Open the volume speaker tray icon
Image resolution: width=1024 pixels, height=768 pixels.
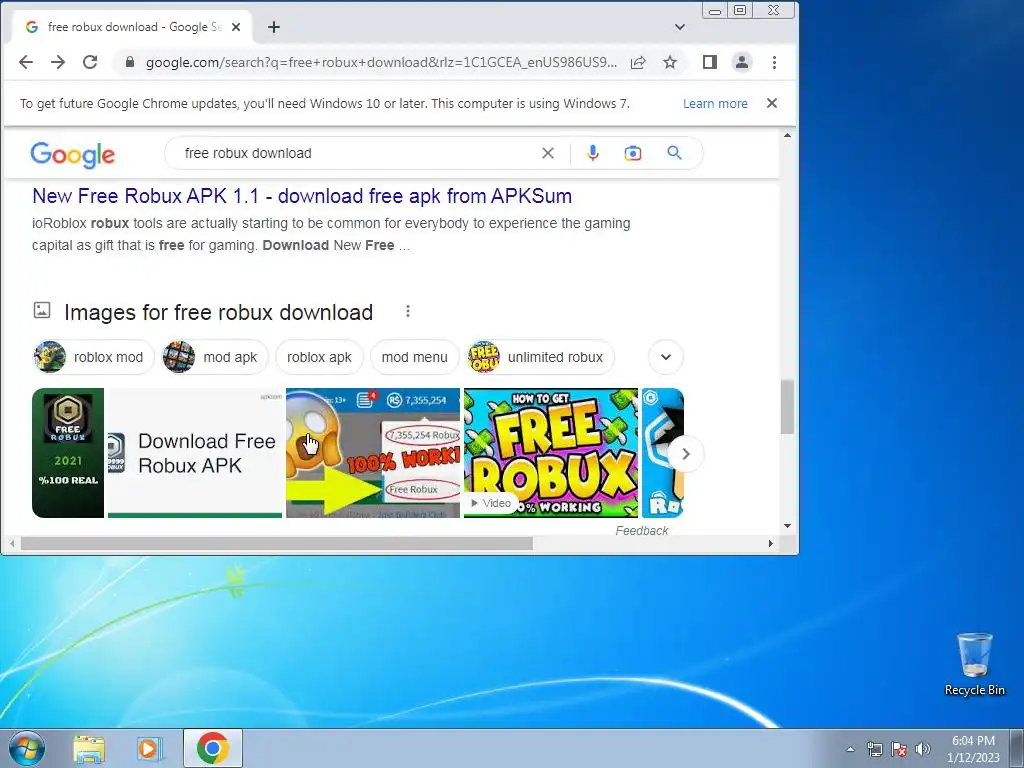click(x=923, y=749)
